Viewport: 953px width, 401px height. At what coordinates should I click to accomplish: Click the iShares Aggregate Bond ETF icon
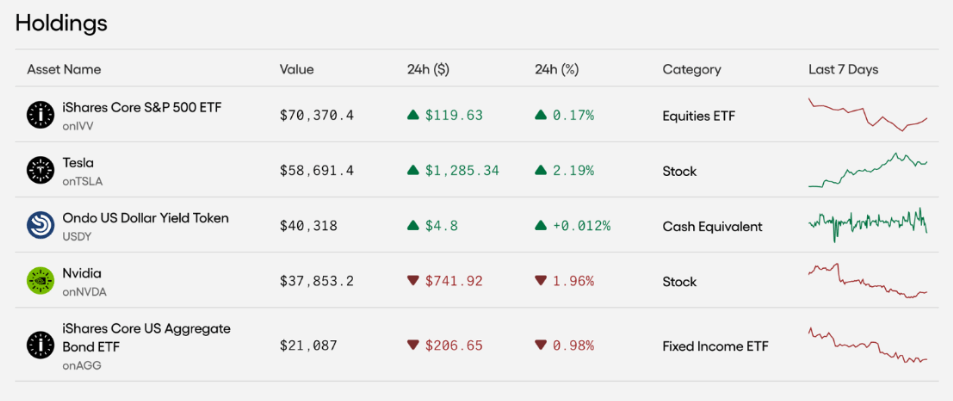[x=40, y=345]
